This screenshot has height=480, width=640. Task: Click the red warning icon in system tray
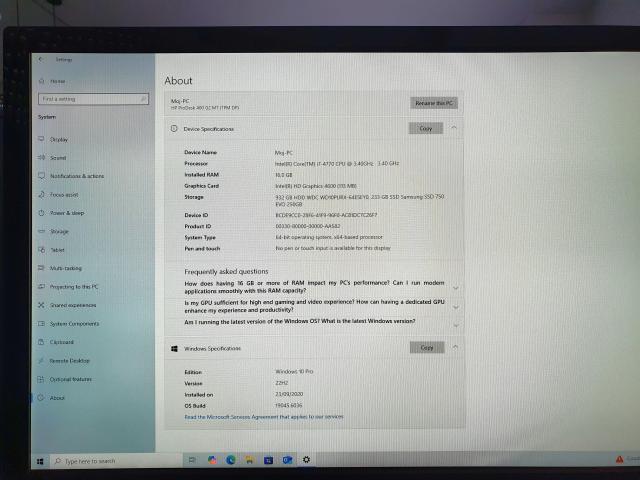(620, 459)
